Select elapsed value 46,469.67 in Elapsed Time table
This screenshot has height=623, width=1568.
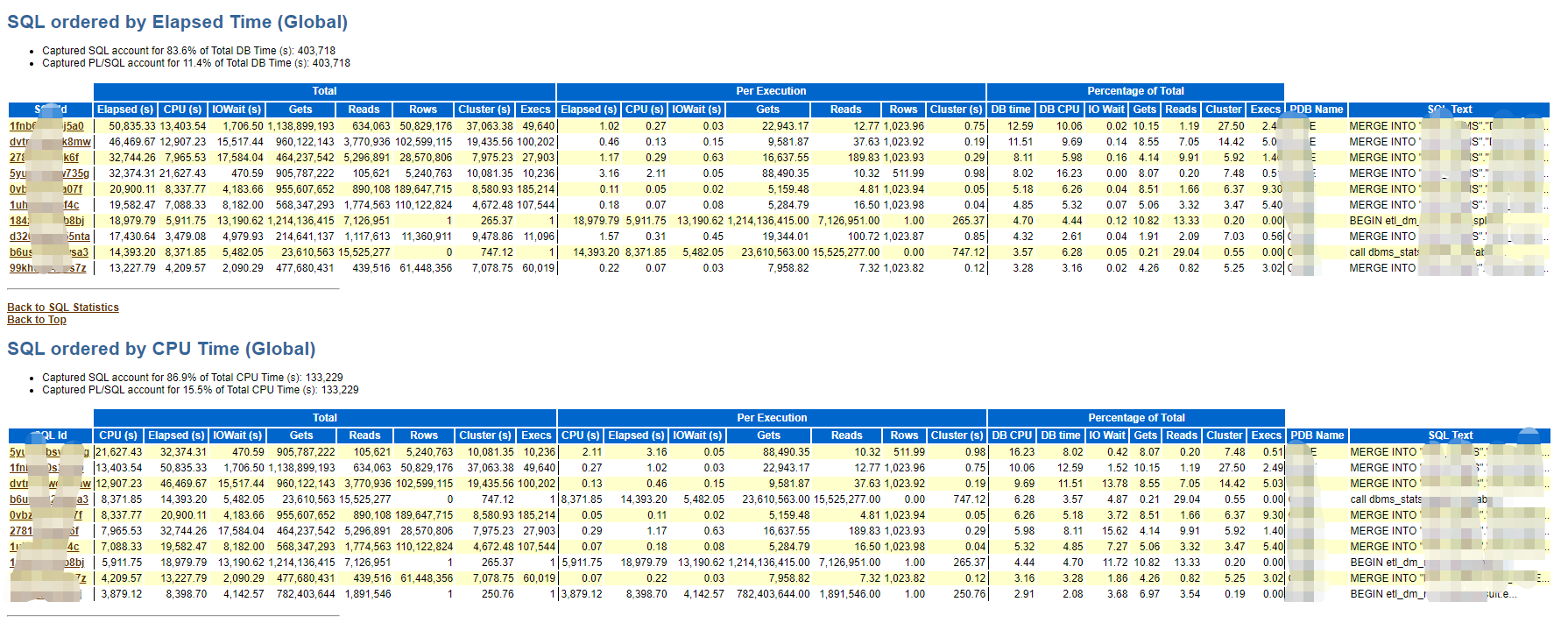(x=132, y=142)
